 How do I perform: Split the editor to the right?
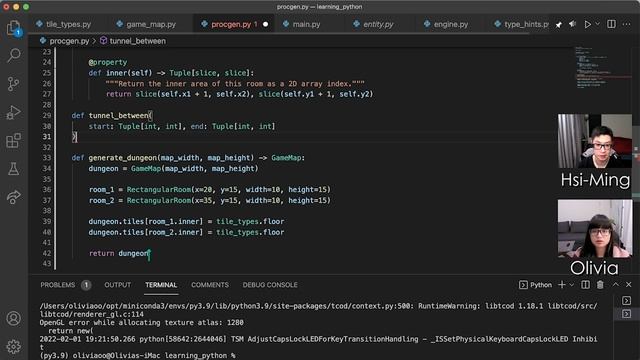coord(611,24)
